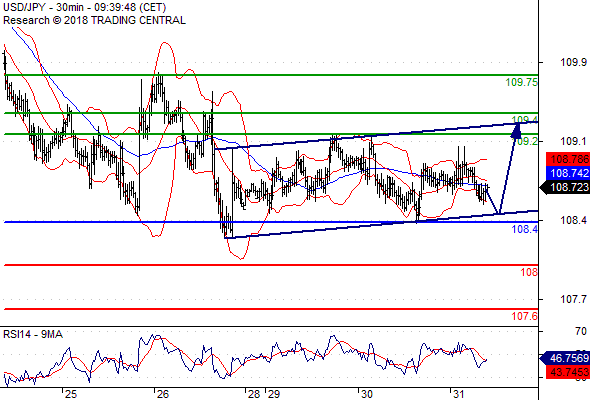The image size is (590, 400).
Task: Select the blue 108.742 price tag
Action: tap(567, 173)
